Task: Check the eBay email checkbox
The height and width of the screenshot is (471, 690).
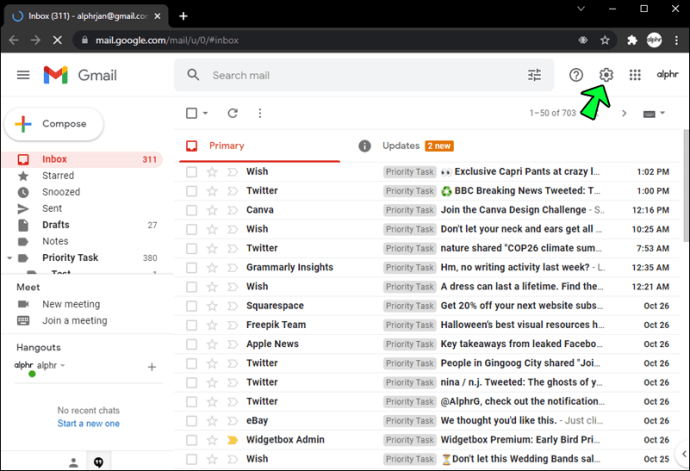Action: point(191,421)
